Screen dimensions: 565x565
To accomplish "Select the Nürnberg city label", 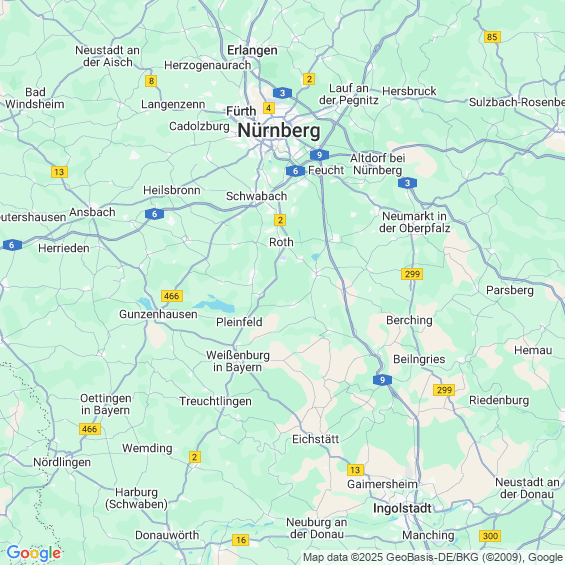I will 279,130.
